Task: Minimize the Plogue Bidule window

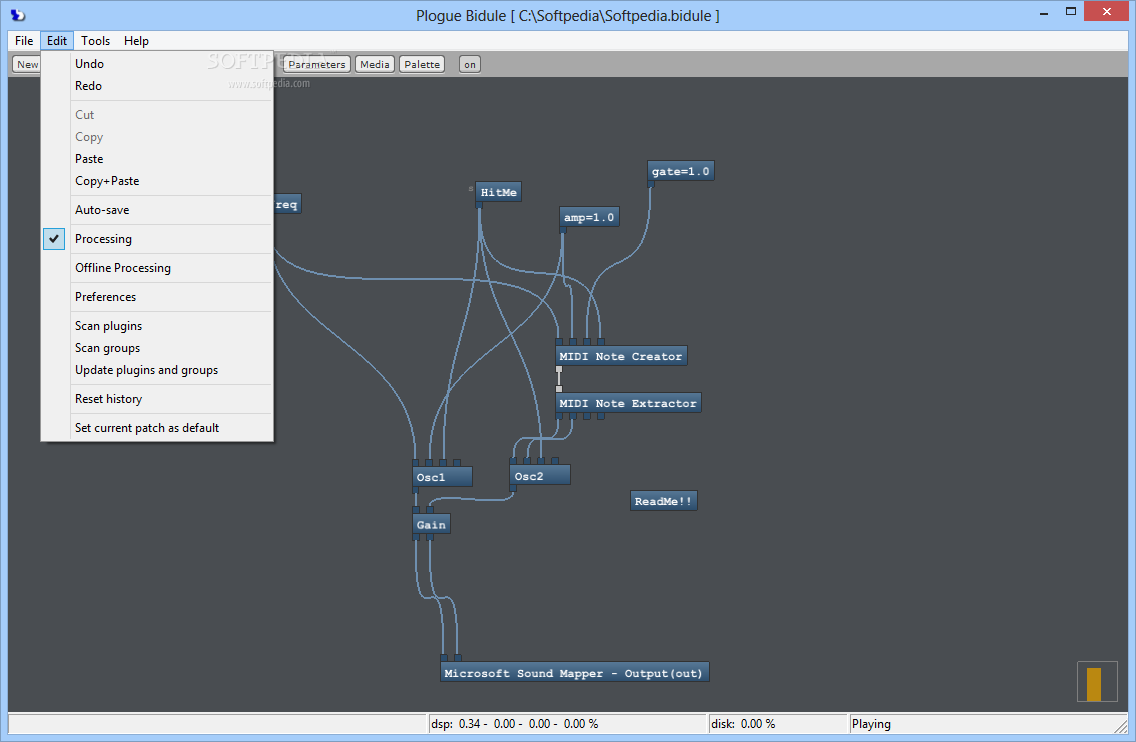Action: pos(1044,12)
